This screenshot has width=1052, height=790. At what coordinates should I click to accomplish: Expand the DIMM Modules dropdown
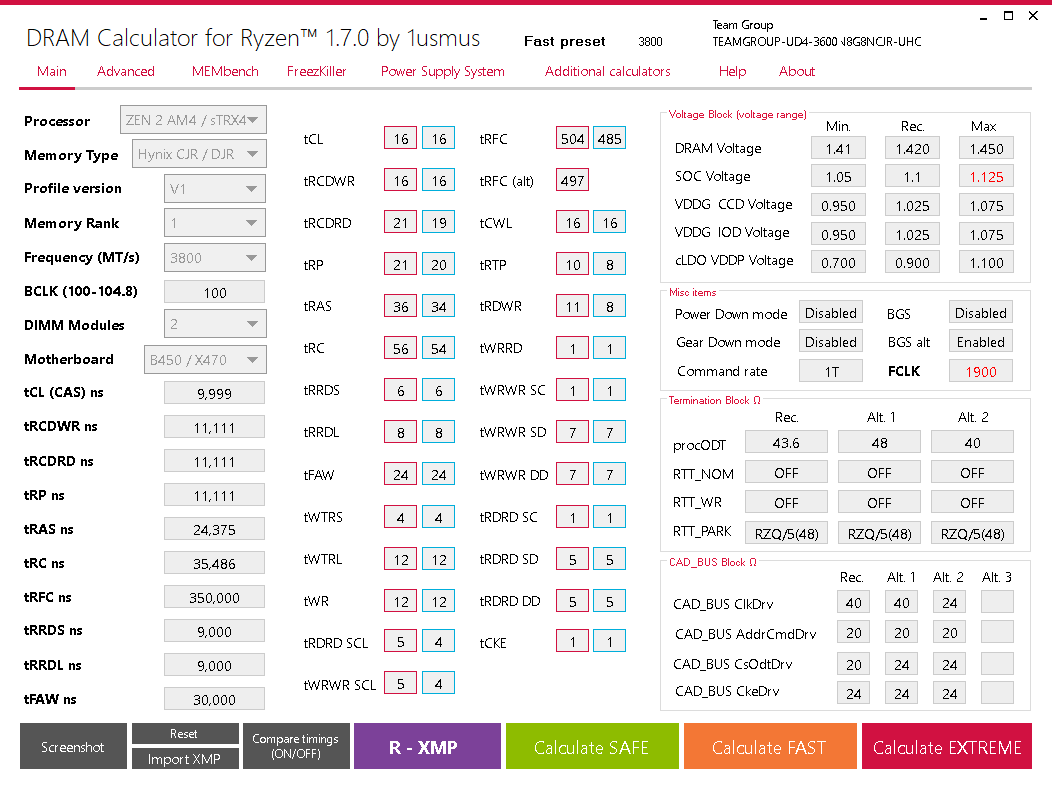[214, 324]
